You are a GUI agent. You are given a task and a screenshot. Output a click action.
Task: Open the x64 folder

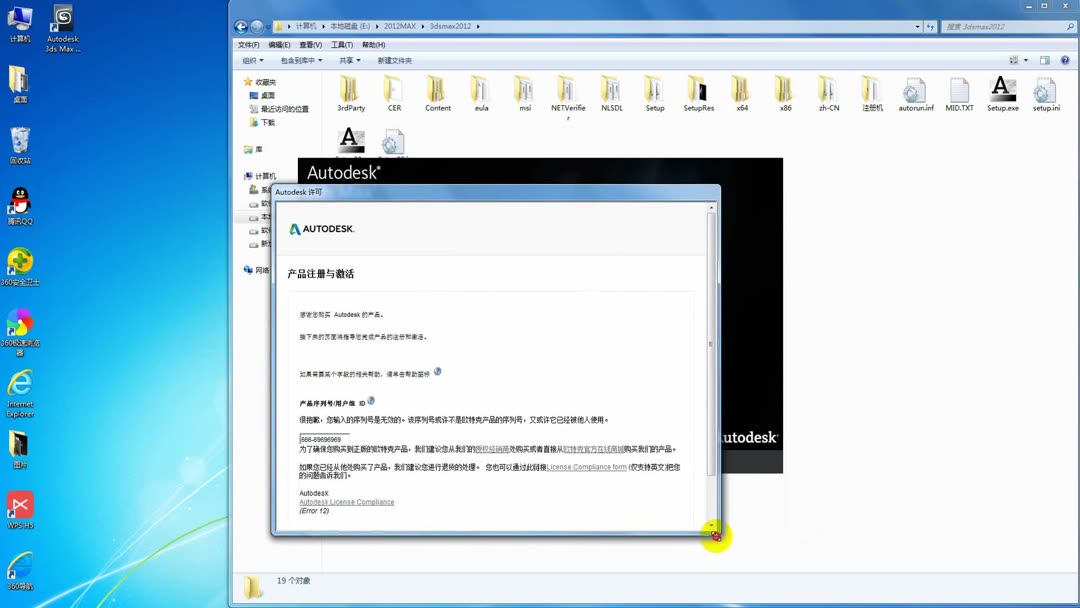pyautogui.click(x=741, y=92)
